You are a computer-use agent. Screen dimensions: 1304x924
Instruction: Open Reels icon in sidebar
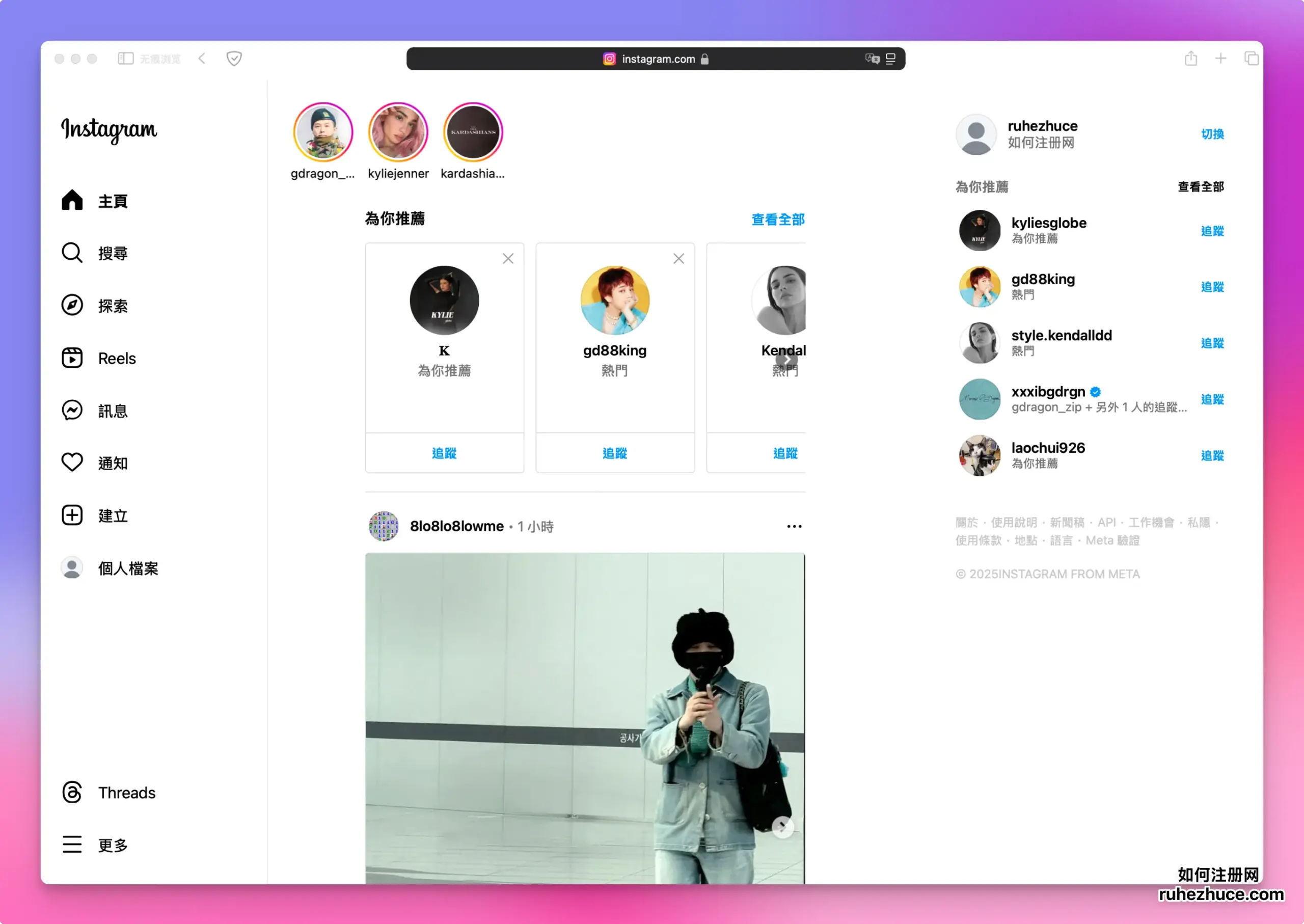tap(72, 358)
